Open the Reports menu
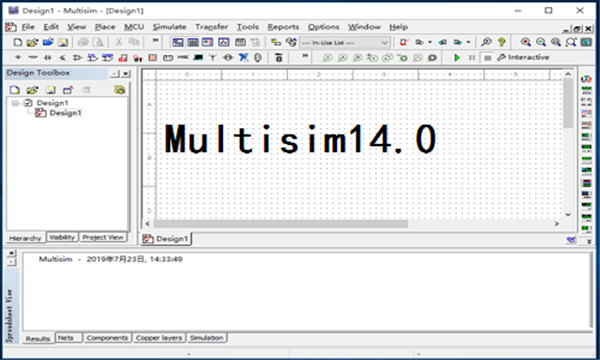 coord(283,27)
